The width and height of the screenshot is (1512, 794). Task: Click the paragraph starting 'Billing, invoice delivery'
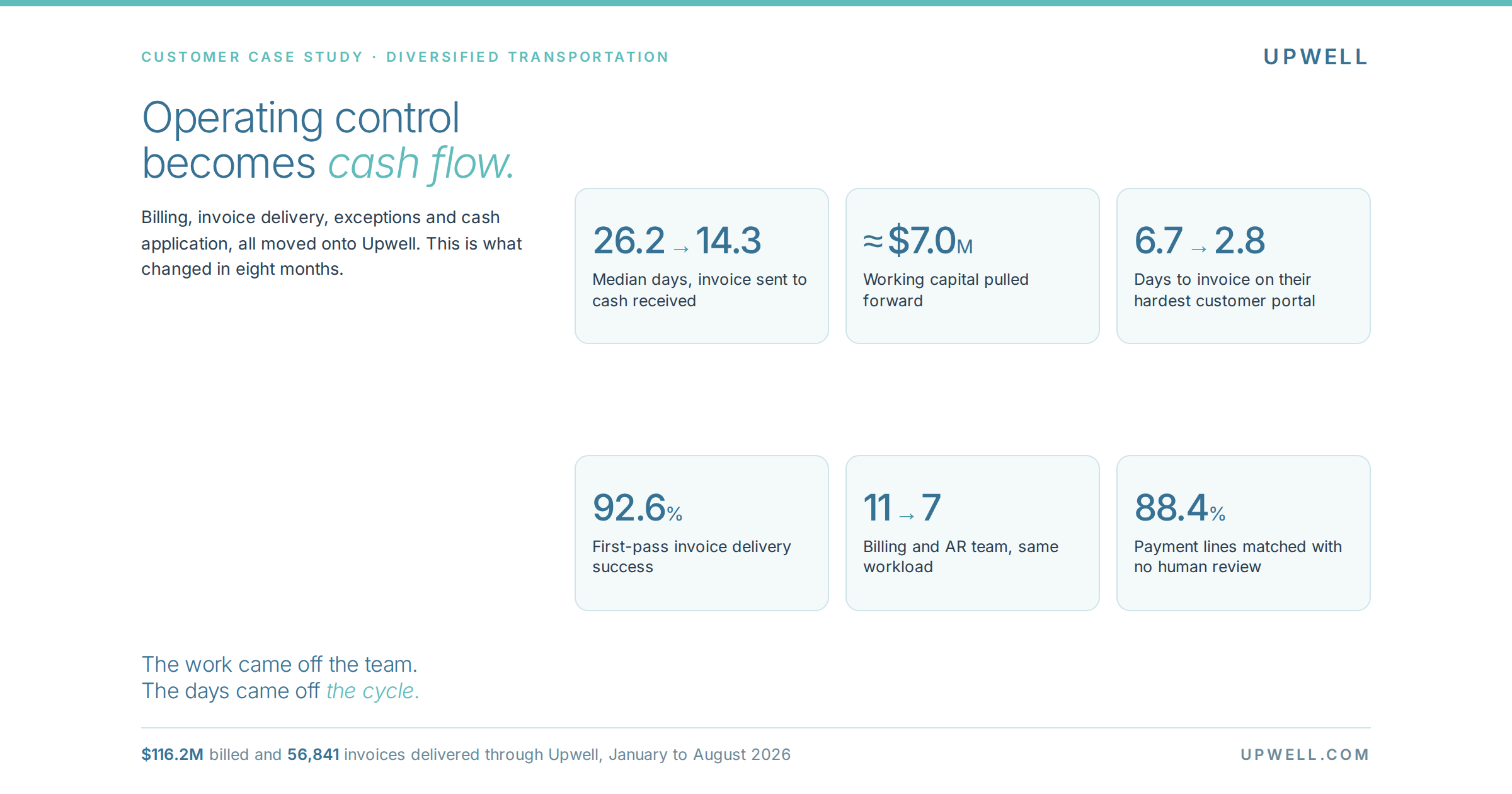[x=331, y=243]
